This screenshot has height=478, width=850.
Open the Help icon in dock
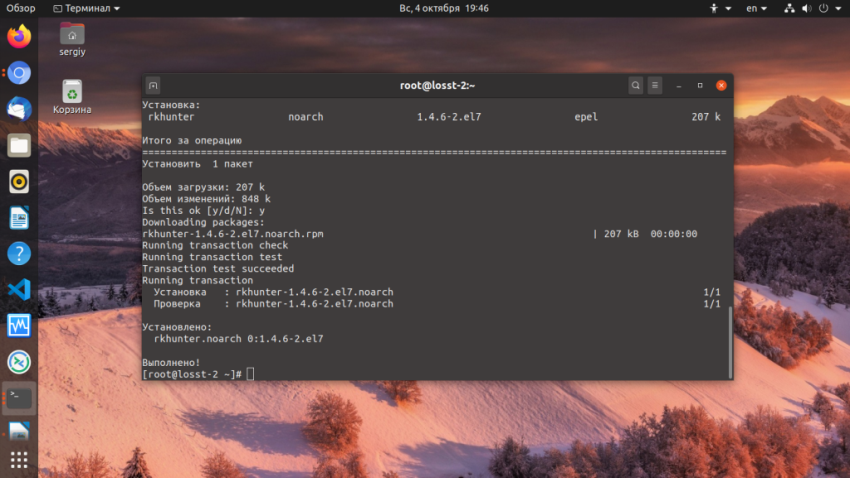19,254
